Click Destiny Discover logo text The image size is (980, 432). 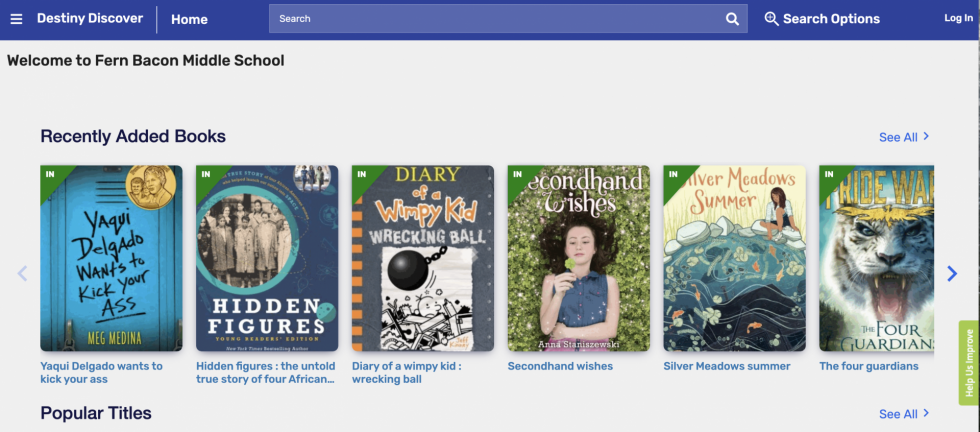click(x=90, y=19)
